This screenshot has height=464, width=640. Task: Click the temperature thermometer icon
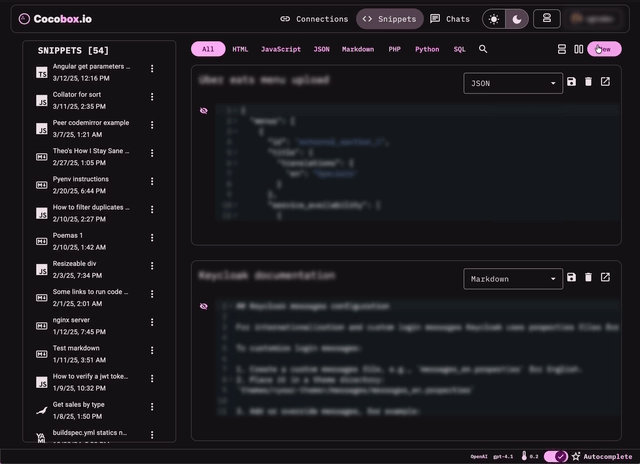[524, 456]
